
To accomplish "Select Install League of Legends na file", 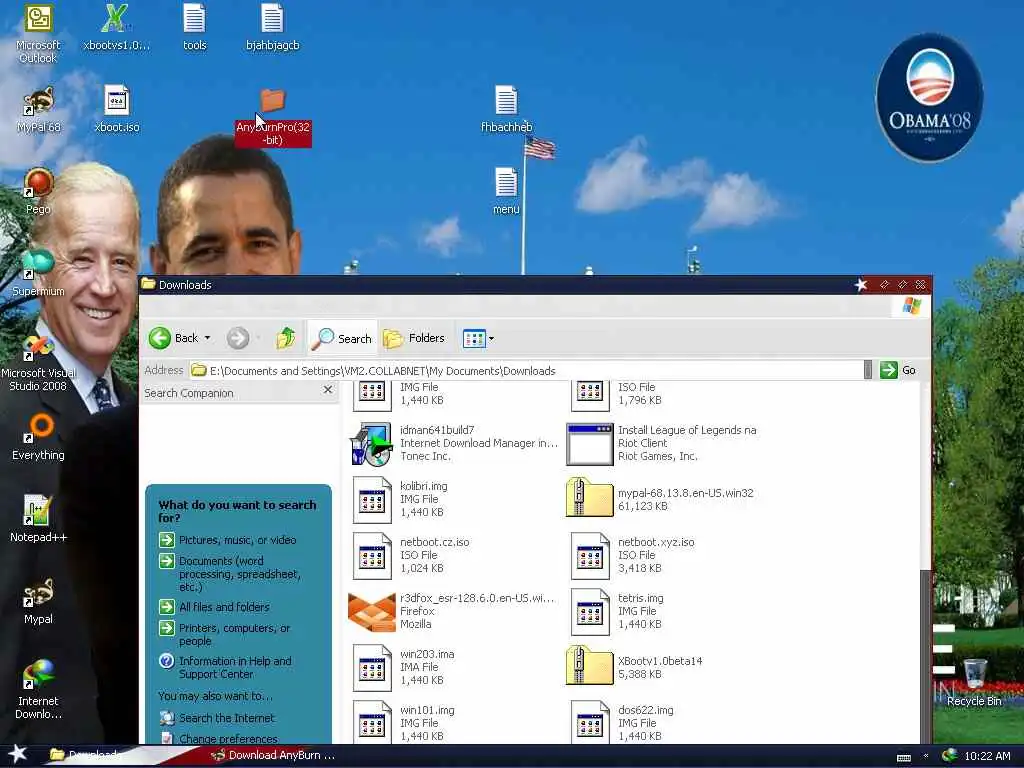I will [662, 443].
